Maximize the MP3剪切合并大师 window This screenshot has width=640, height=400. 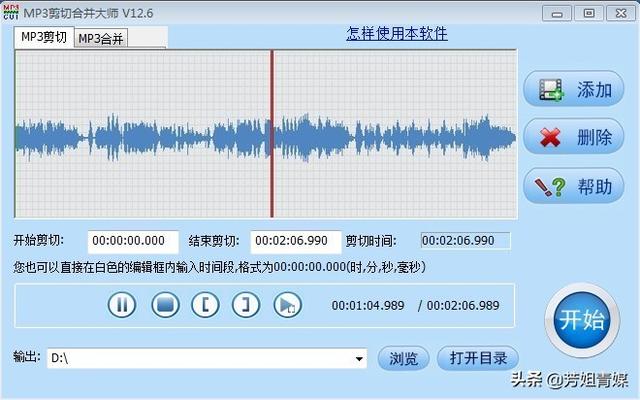click(589, 13)
